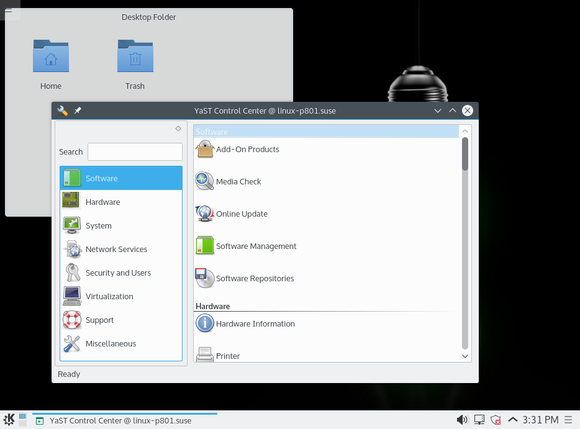Open the Add-On Products text entry

[247, 149]
